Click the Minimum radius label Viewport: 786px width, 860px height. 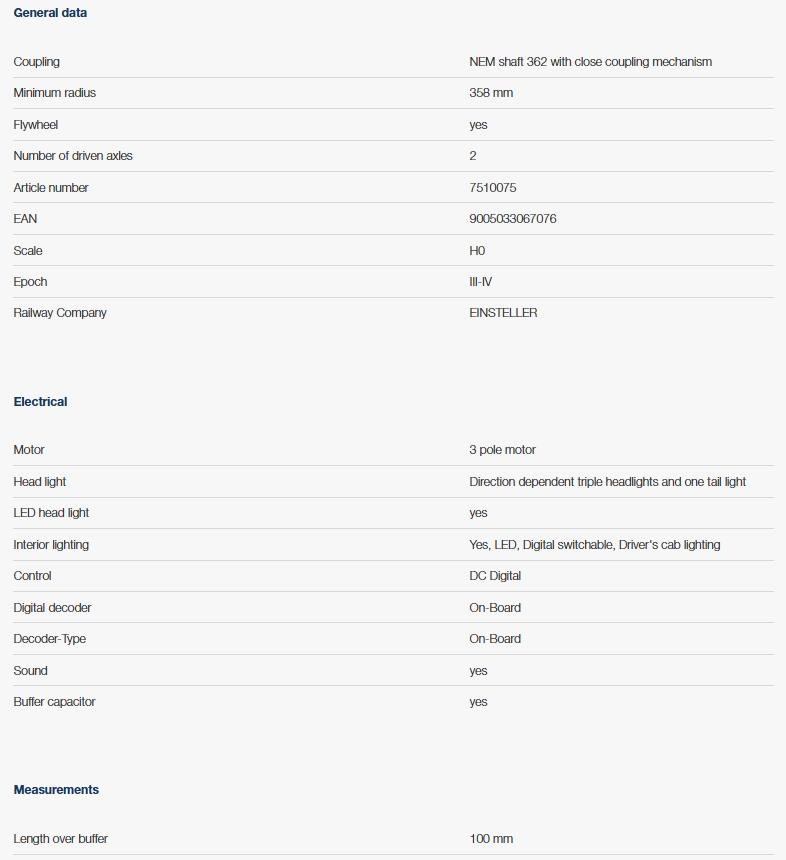click(55, 93)
